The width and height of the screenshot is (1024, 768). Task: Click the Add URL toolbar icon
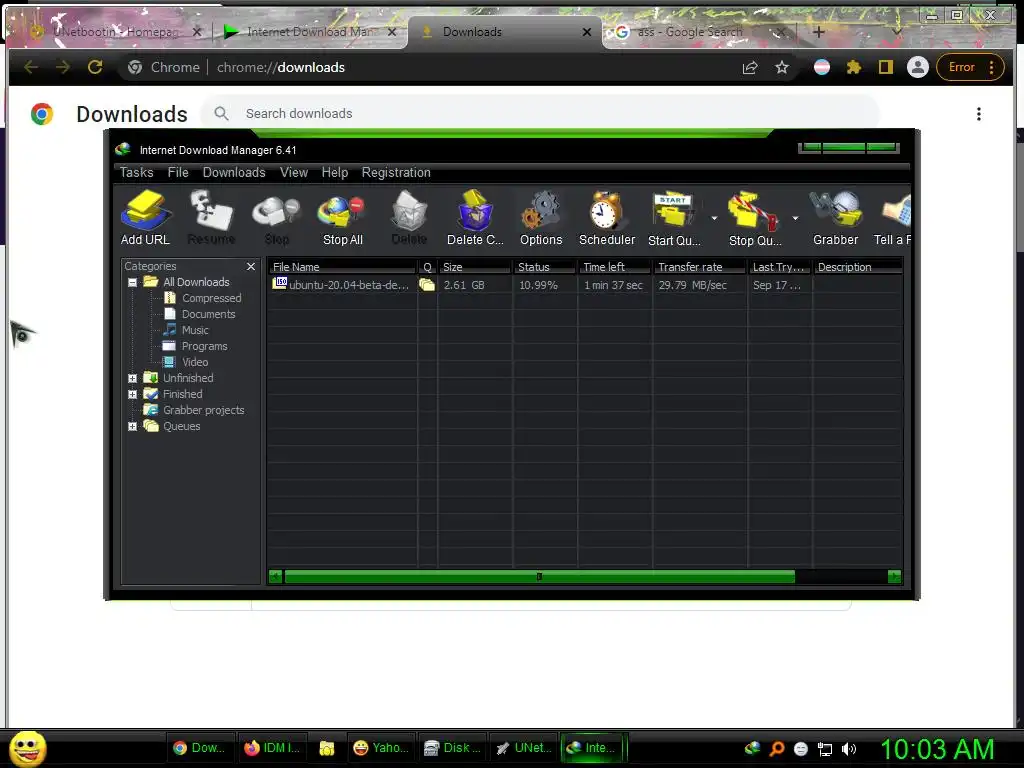pos(145,217)
